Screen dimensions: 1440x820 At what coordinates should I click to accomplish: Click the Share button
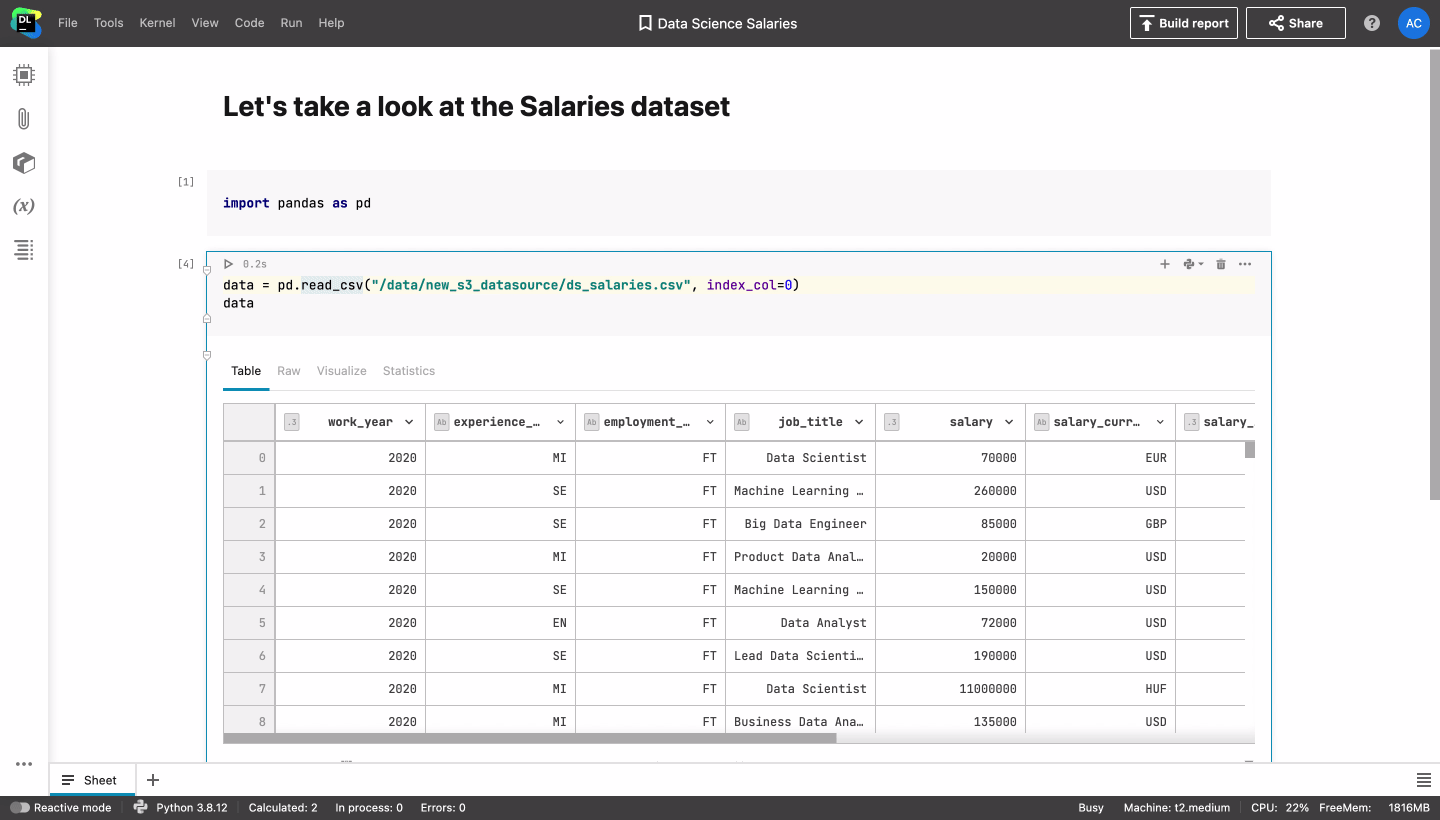coord(1295,23)
